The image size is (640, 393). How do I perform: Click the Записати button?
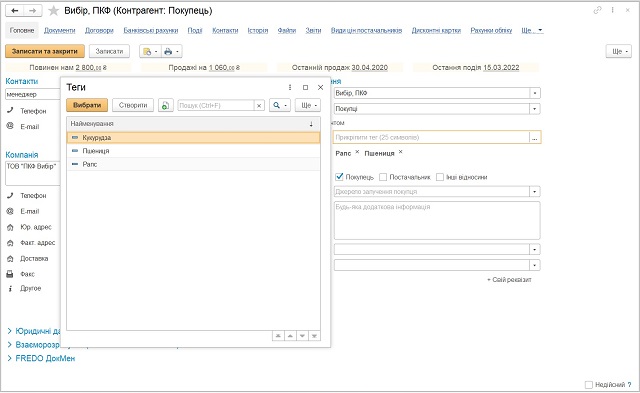pos(109,51)
